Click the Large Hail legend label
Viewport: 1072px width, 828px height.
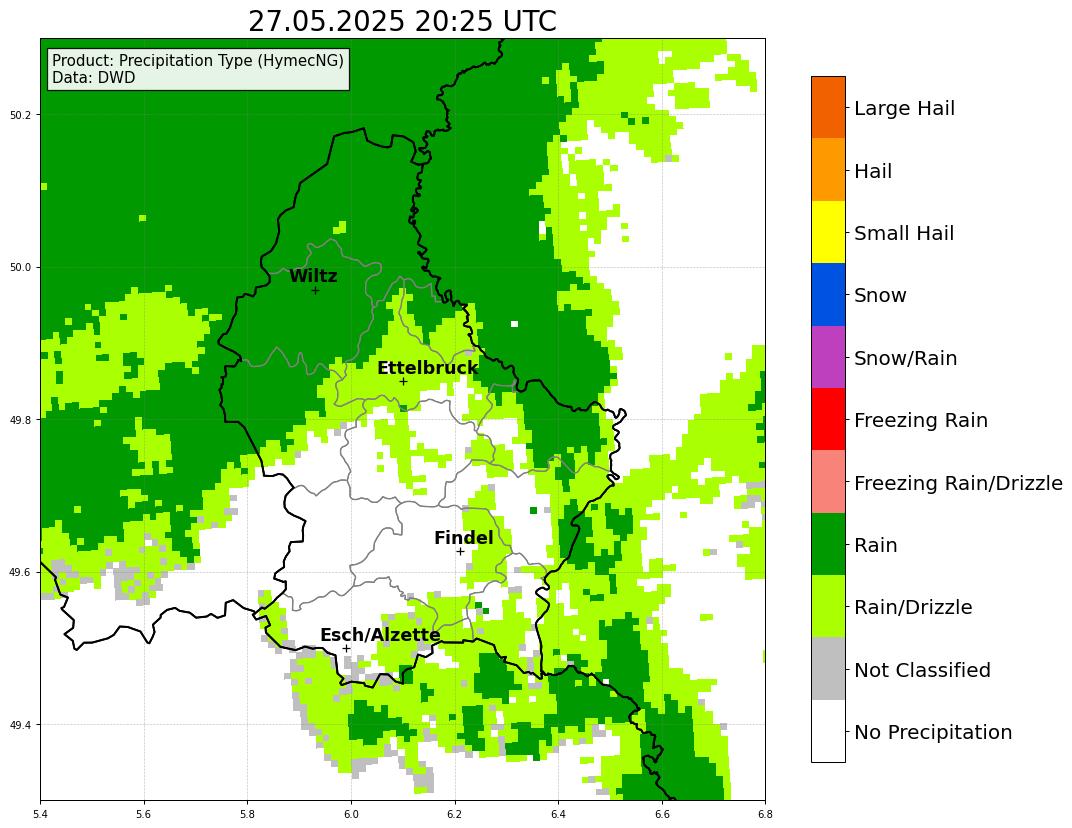point(904,108)
